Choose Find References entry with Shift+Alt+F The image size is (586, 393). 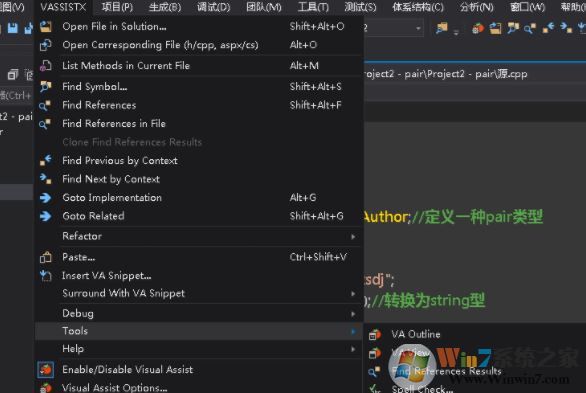pos(199,105)
